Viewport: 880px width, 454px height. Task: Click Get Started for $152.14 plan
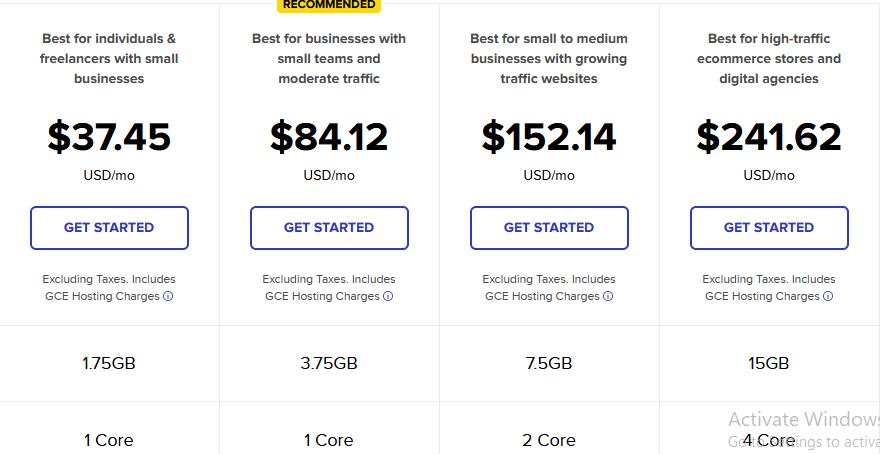click(549, 228)
